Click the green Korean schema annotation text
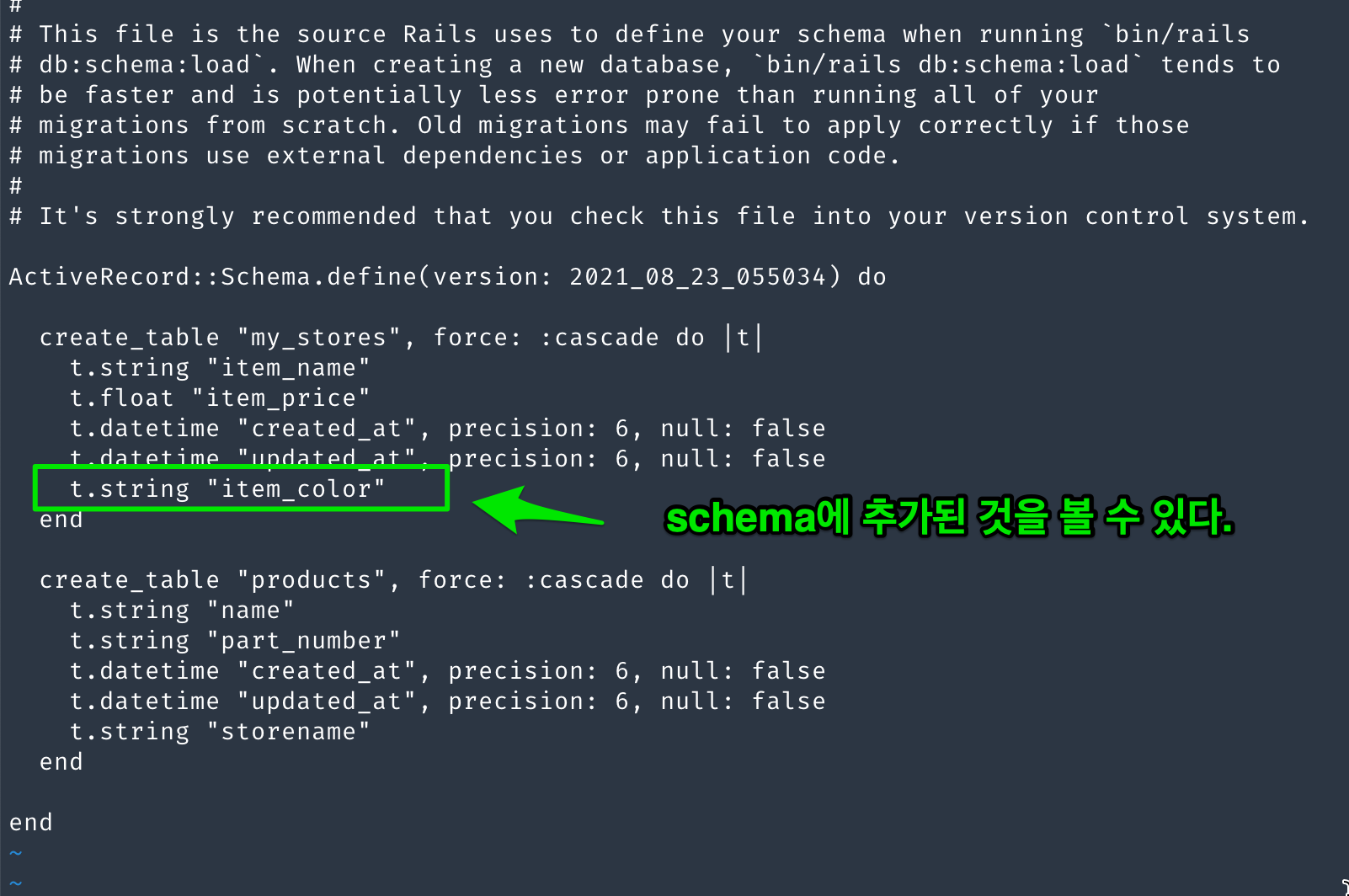Viewport: 1349px width, 896px height. tap(949, 517)
